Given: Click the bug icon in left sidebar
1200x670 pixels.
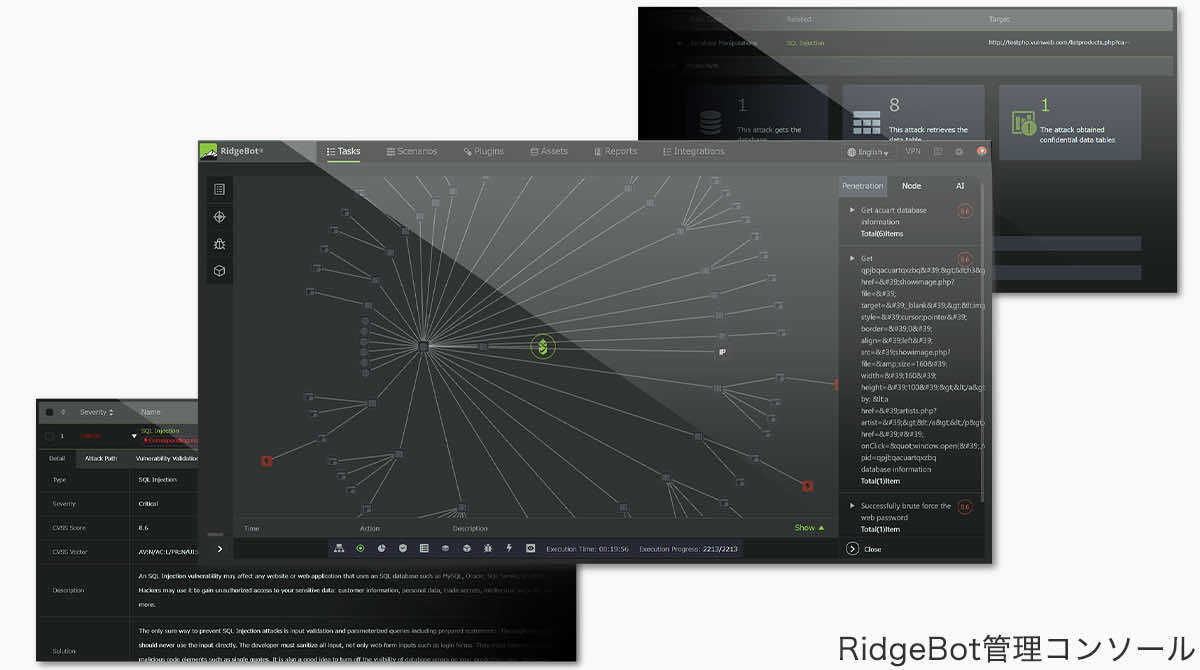Looking at the screenshot, I should [x=219, y=244].
